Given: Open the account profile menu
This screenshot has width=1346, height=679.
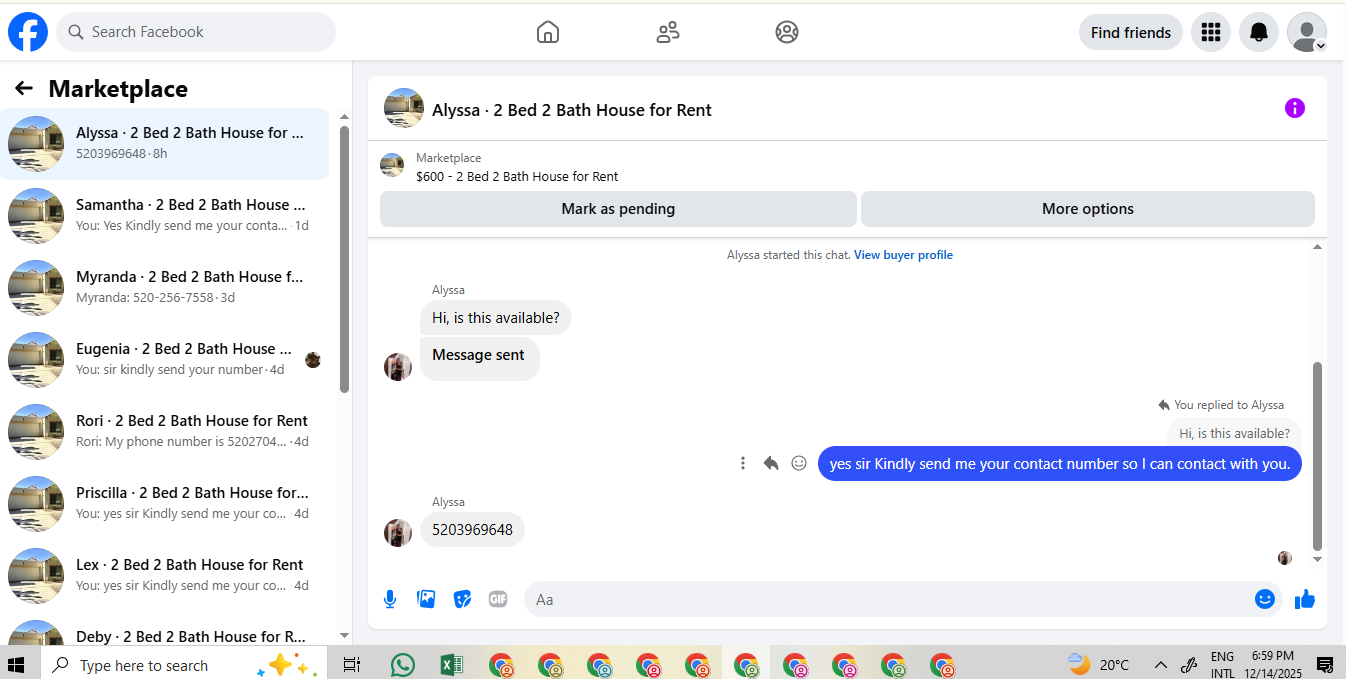Looking at the screenshot, I should click(x=1307, y=32).
